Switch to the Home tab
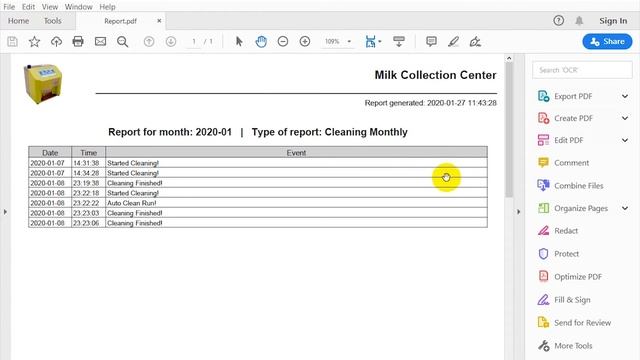Viewport: 640px width, 360px height. click(18, 21)
